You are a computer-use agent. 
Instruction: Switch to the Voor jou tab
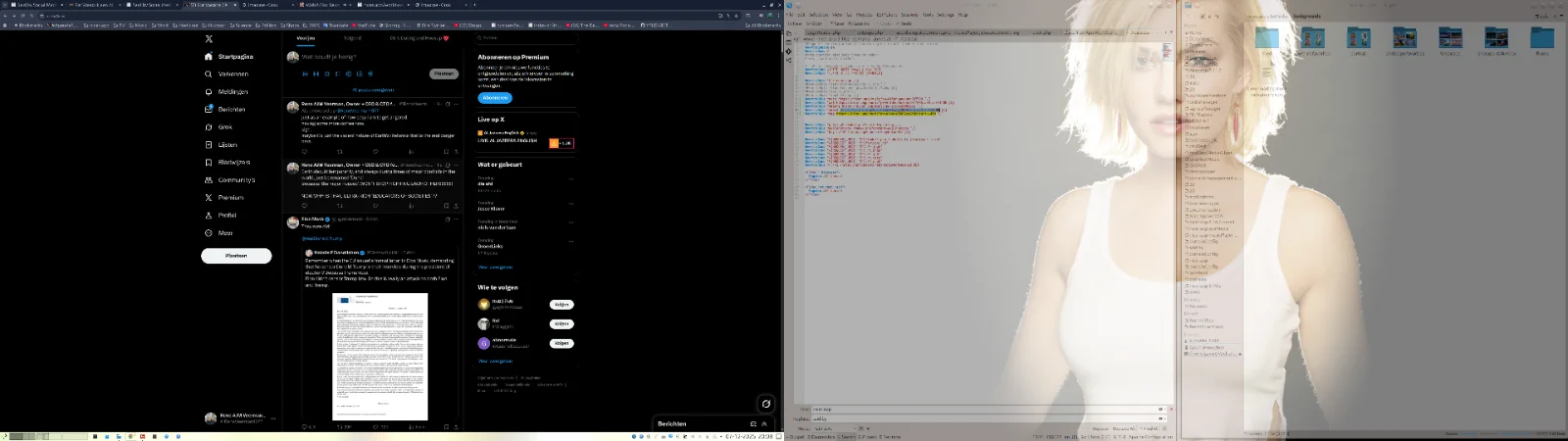(x=306, y=38)
